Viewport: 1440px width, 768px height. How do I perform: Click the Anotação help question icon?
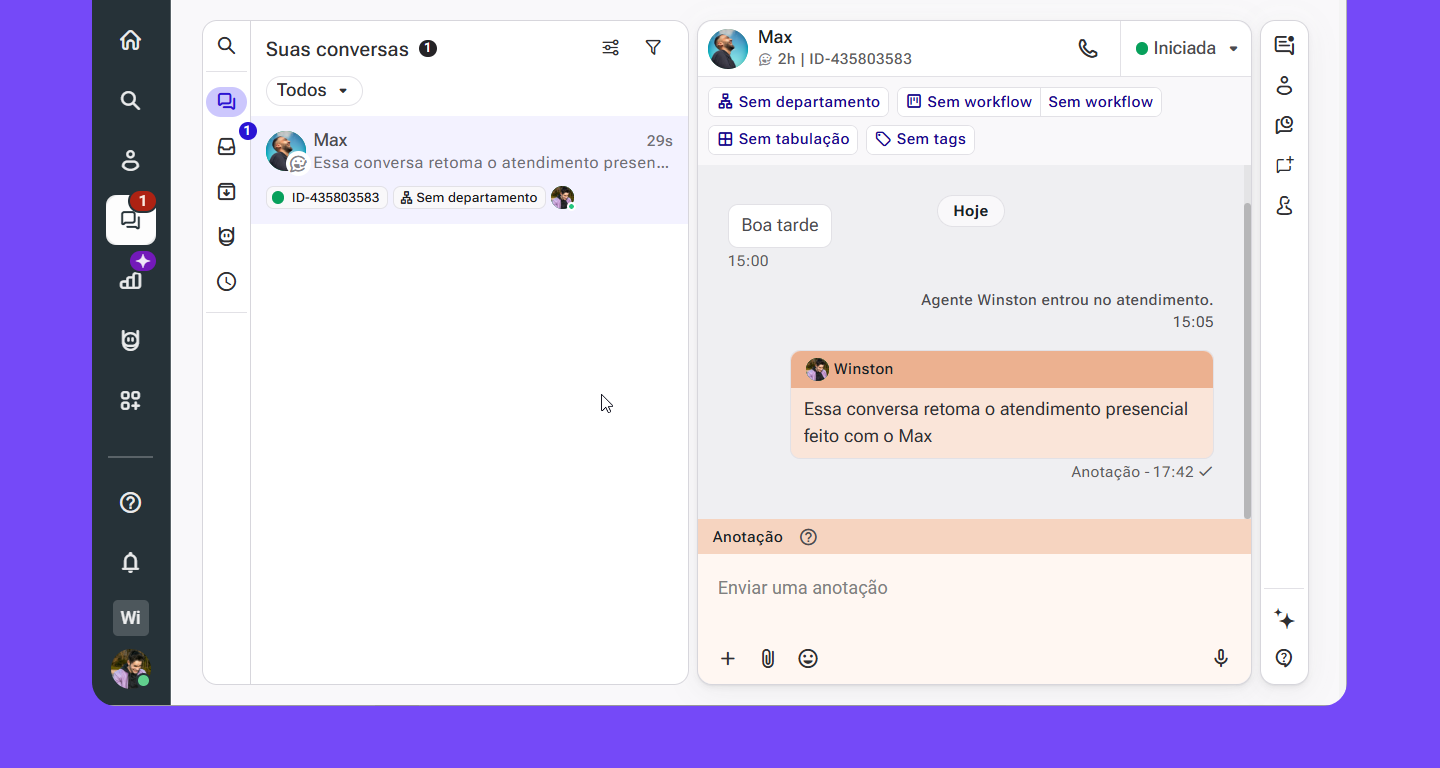point(809,537)
